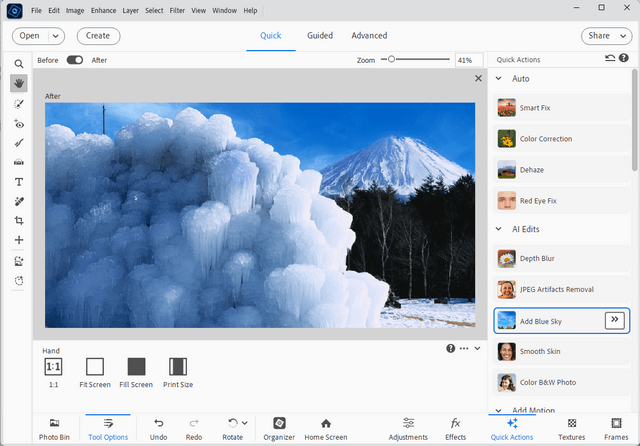Viewport: 640px width, 446px height.
Task: Toggle the Before/After view switch
Action: pos(75,60)
